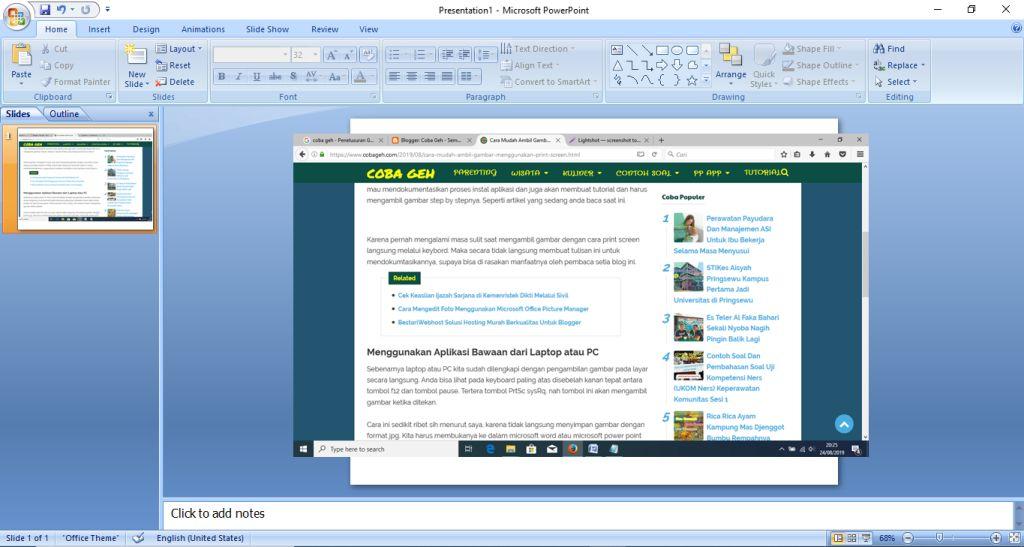Expand the Layout dropdown
This screenshot has height=547, width=1024.
[179, 49]
